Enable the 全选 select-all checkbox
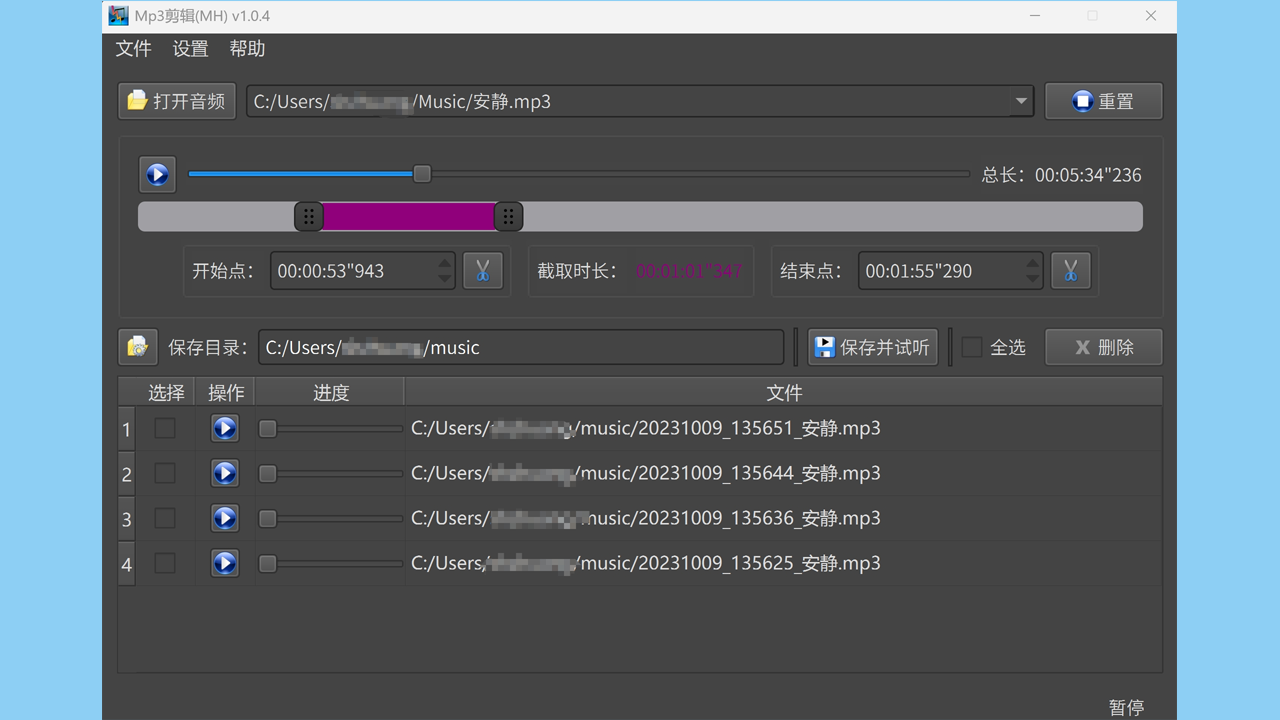Screen dimensions: 1280x720 click(972, 347)
